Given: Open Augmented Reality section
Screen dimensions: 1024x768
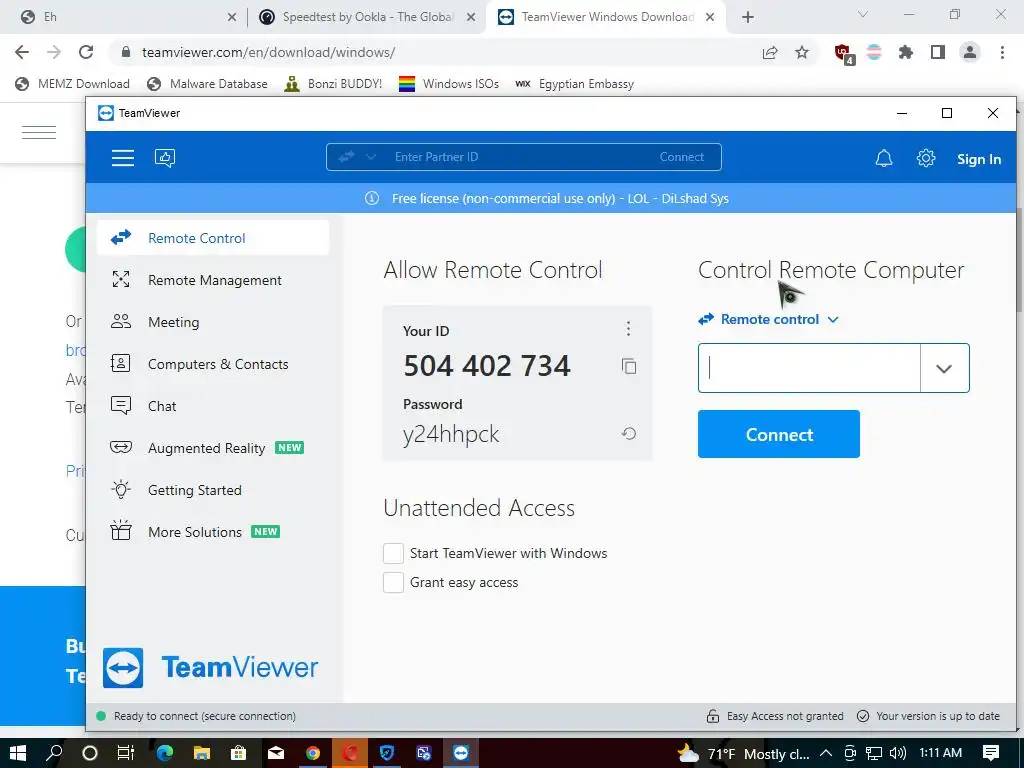Looking at the screenshot, I should pyautogui.click(x=213, y=448).
